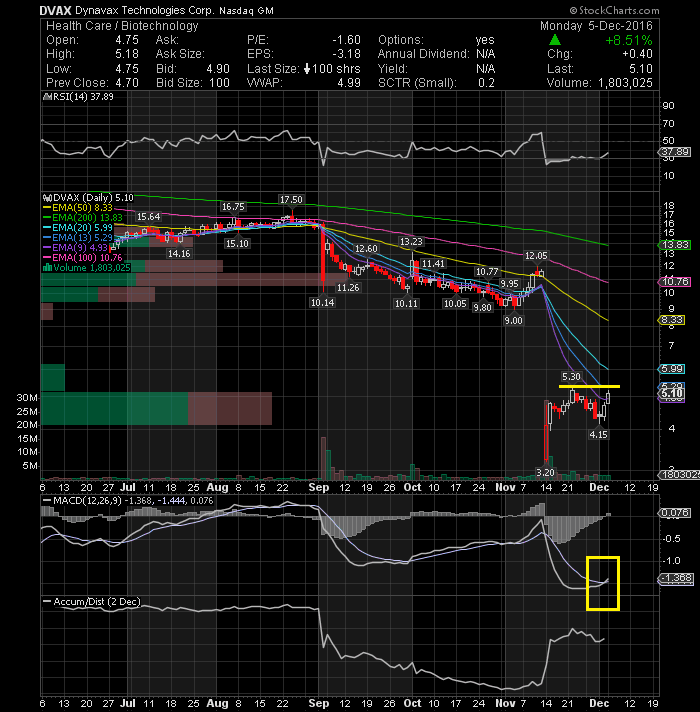
Task: Click the EMA(100) 10.76 legend entry
Action: (83, 257)
